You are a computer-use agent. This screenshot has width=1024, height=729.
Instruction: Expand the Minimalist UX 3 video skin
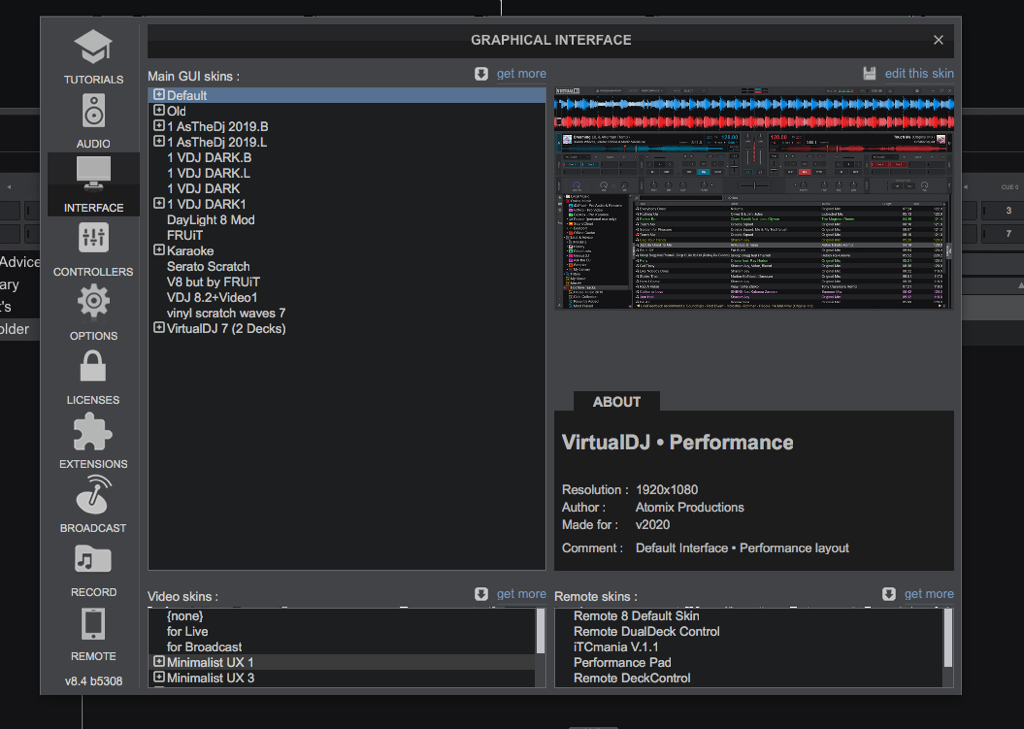click(159, 677)
